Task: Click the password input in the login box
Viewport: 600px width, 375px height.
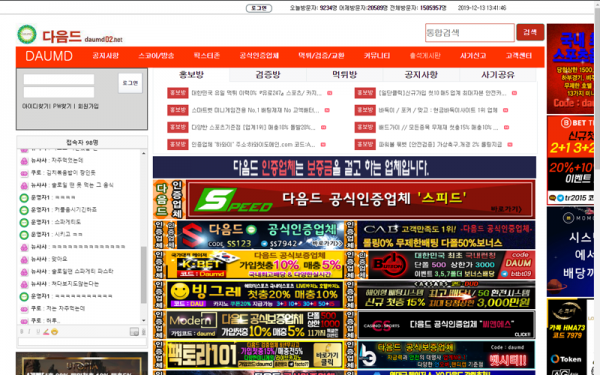Action: (x=59, y=92)
